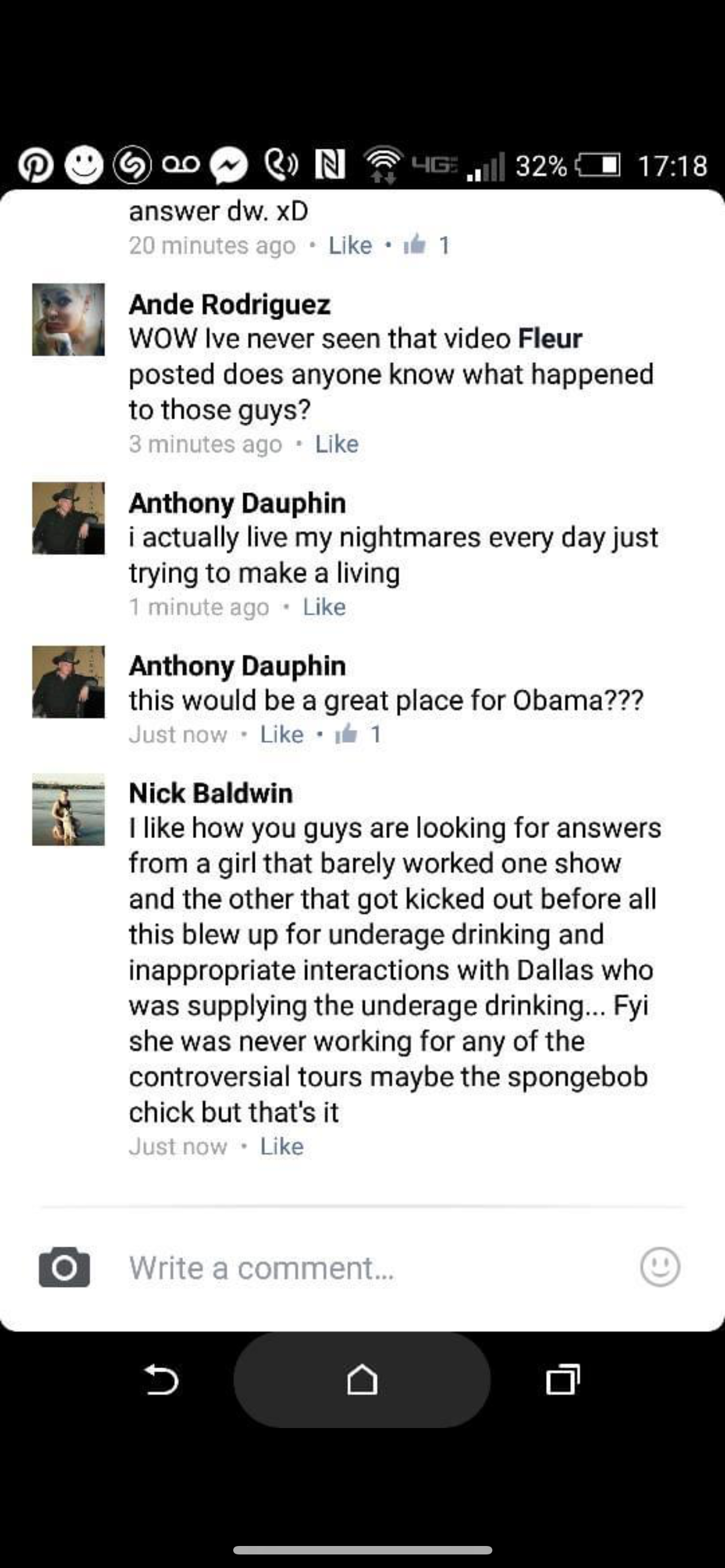Image resolution: width=725 pixels, height=1568 pixels.
Task: Like Nick Baldwin's comment
Action: click(x=282, y=1146)
